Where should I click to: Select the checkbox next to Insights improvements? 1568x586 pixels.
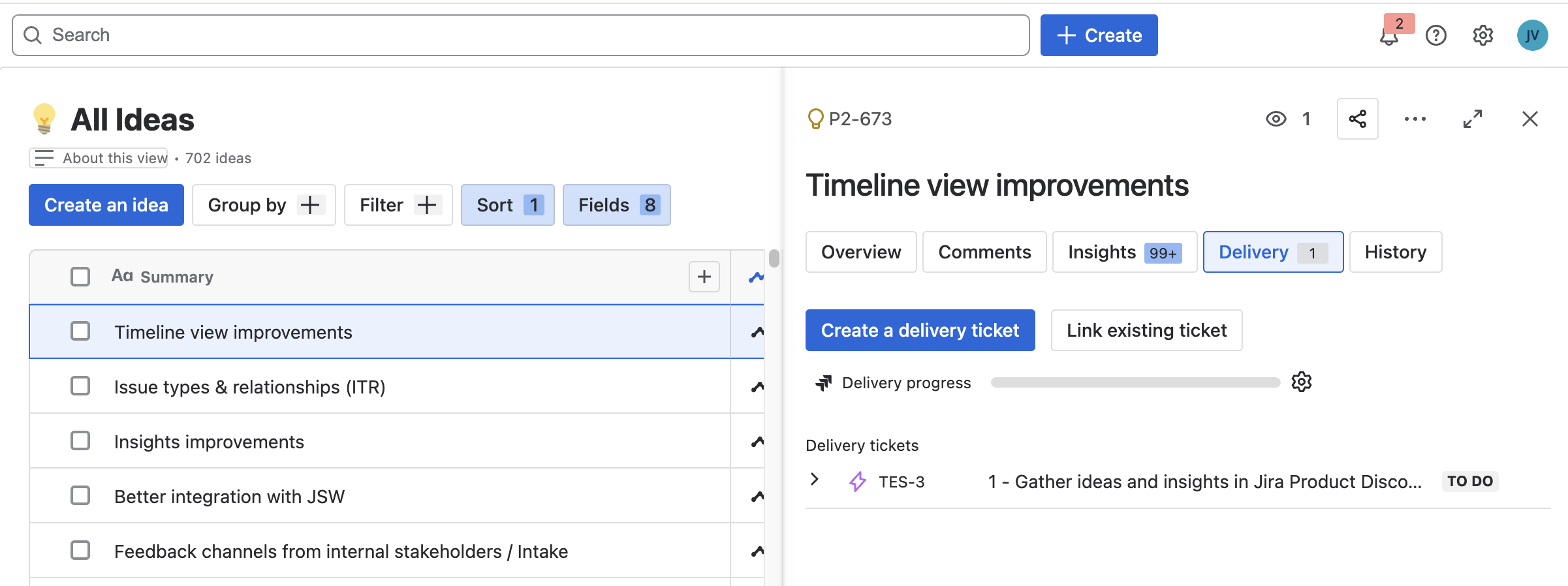(x=80, y=440)
